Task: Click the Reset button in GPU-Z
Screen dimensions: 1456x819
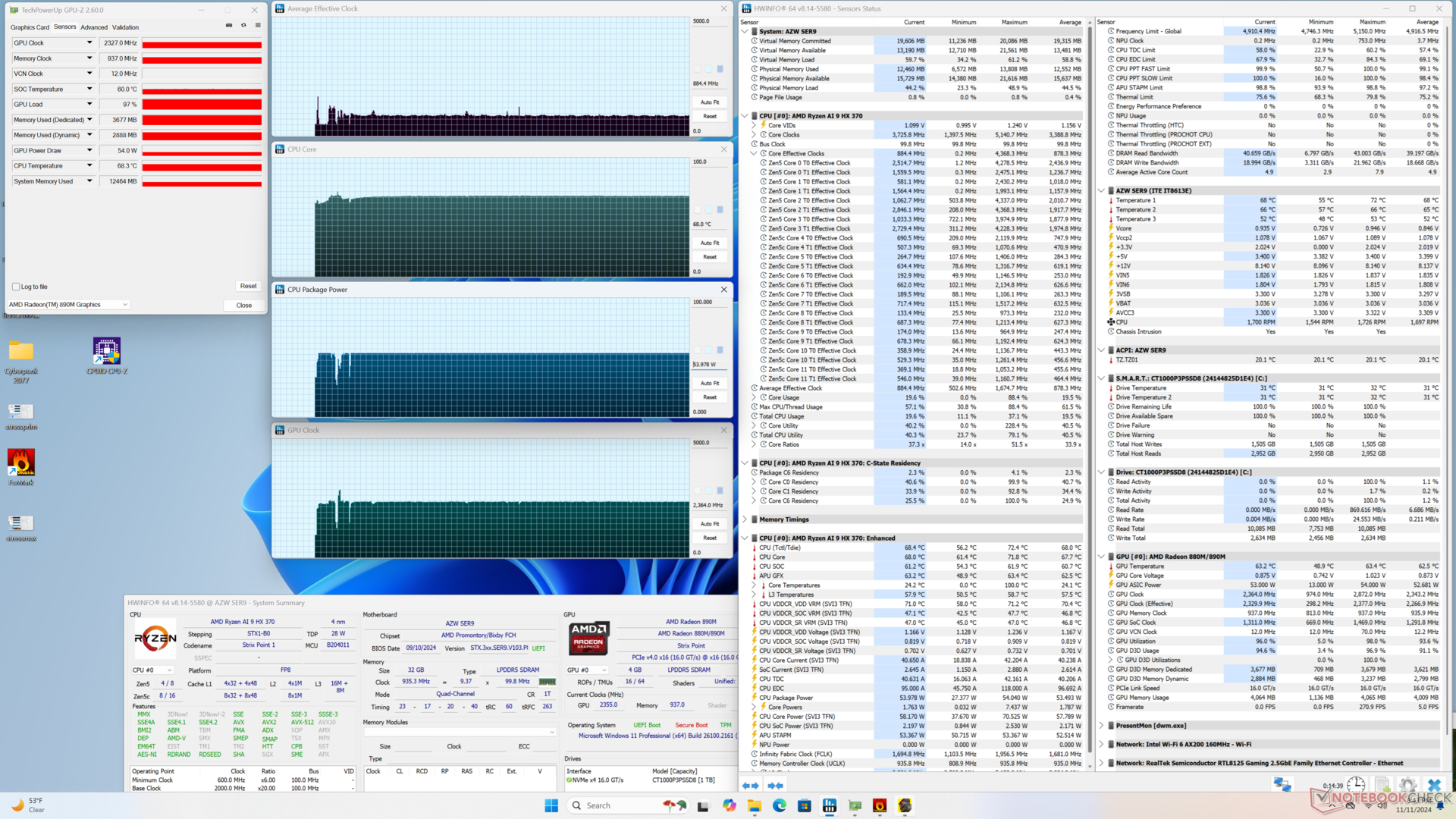Action: [248, 286]
